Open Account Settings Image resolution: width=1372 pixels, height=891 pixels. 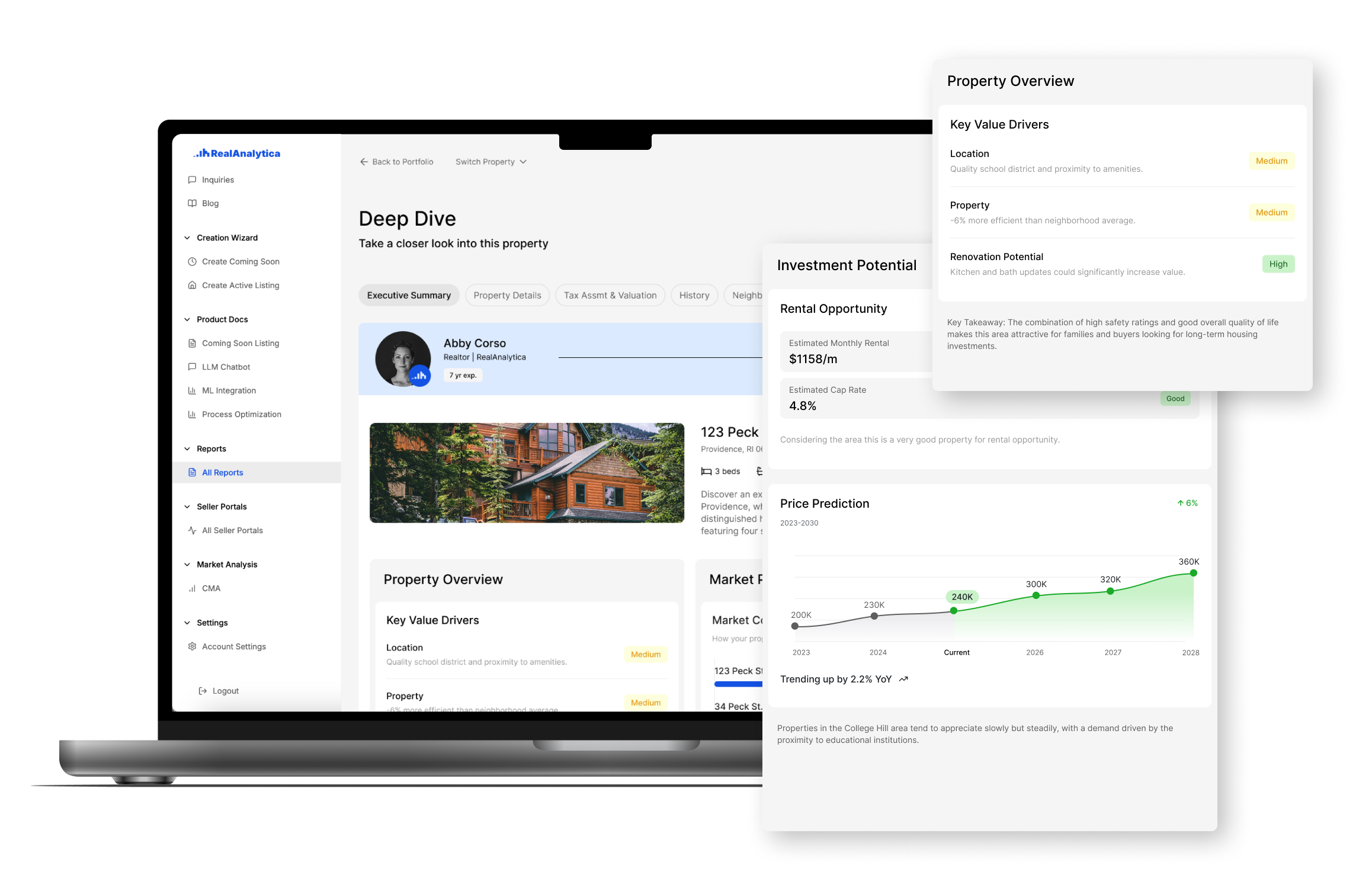[x=233, y=646]
